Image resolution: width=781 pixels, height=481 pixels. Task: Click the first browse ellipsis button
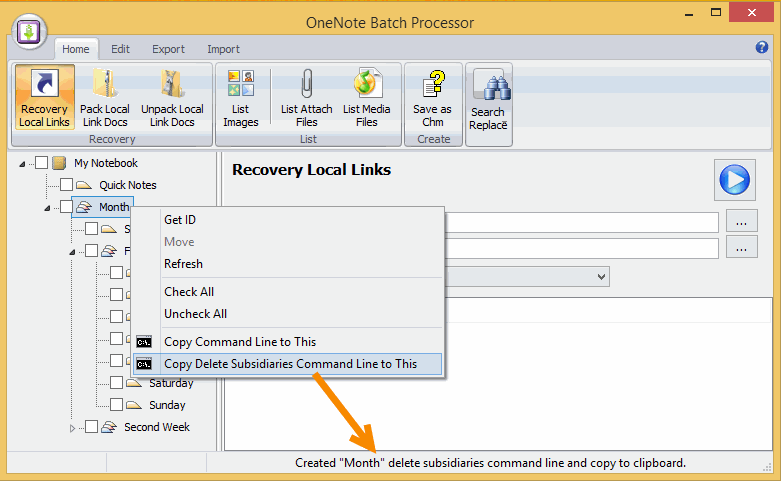click(742, 221)
